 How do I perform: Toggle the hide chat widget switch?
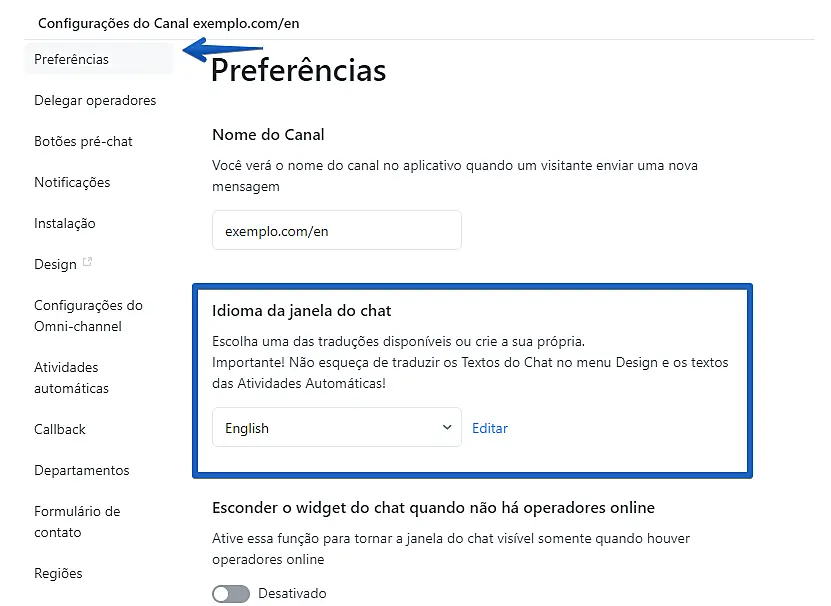click(x=230, y=594)
